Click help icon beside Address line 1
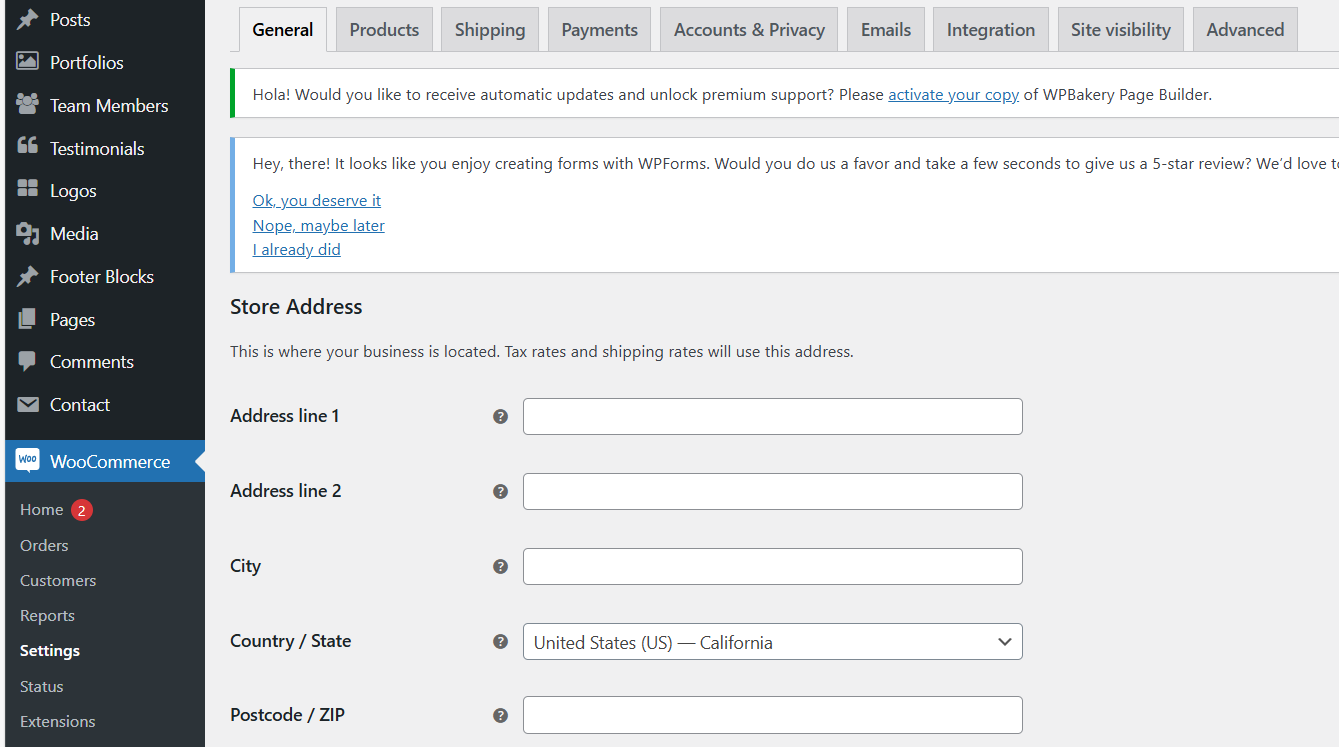This screenshot has width=1339, height=747. (501, 417)
